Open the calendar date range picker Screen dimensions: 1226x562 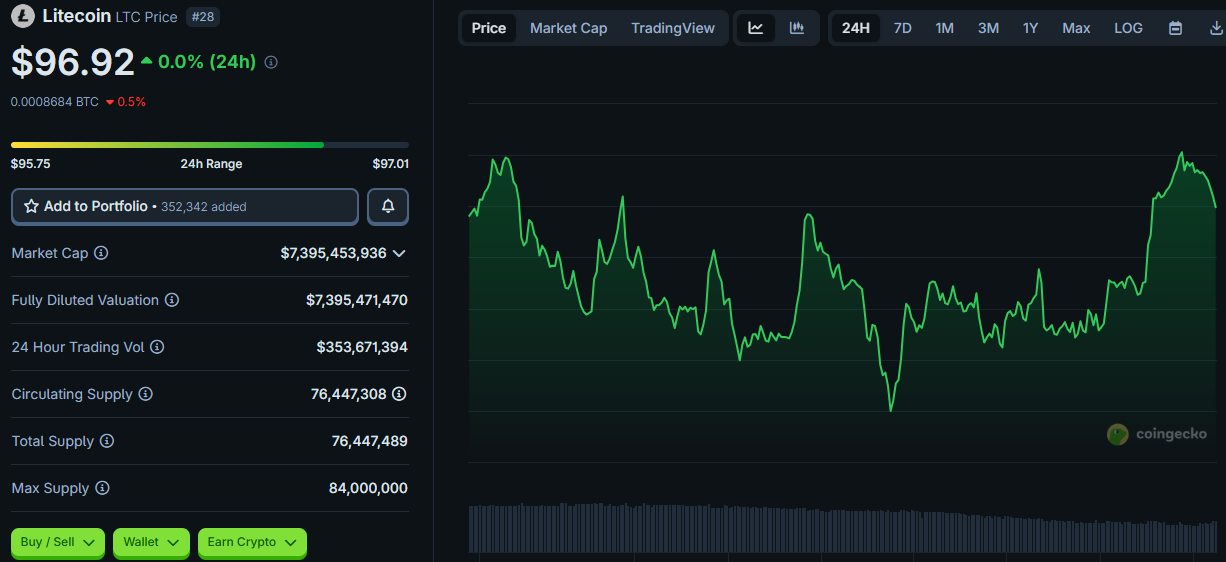click(1176, 28)
